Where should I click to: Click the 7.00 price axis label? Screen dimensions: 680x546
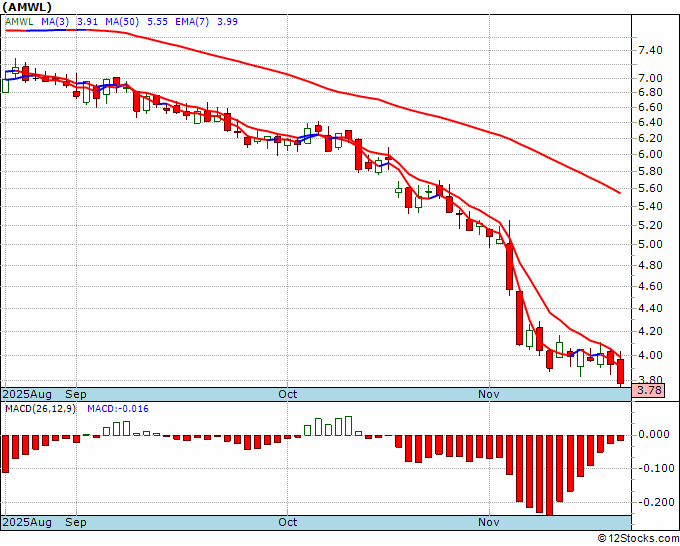coord(651,78)
